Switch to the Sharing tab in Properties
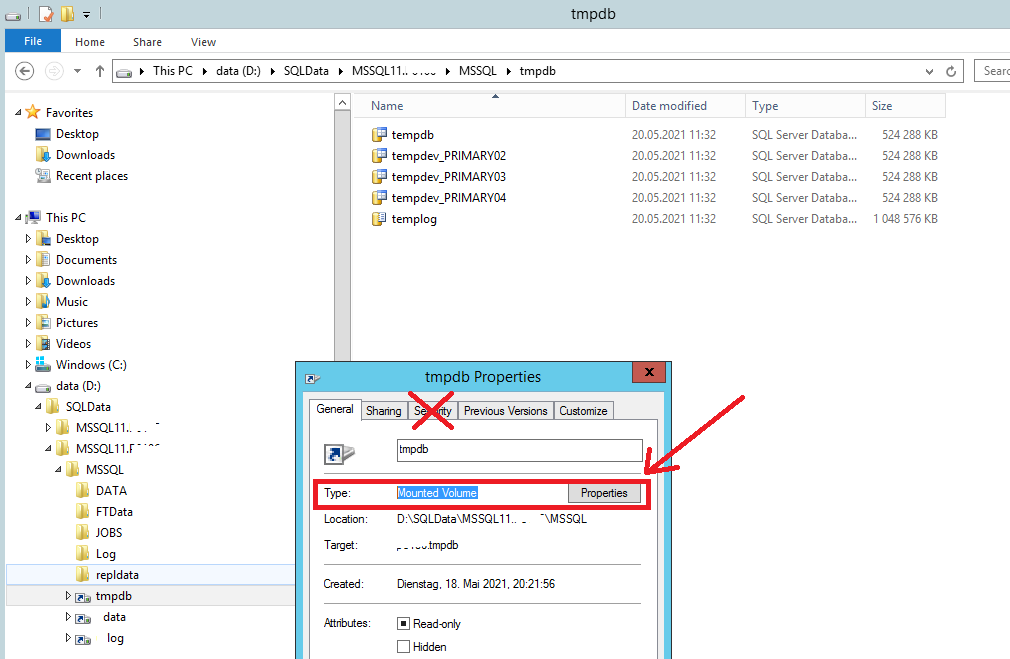 [384, 410]
